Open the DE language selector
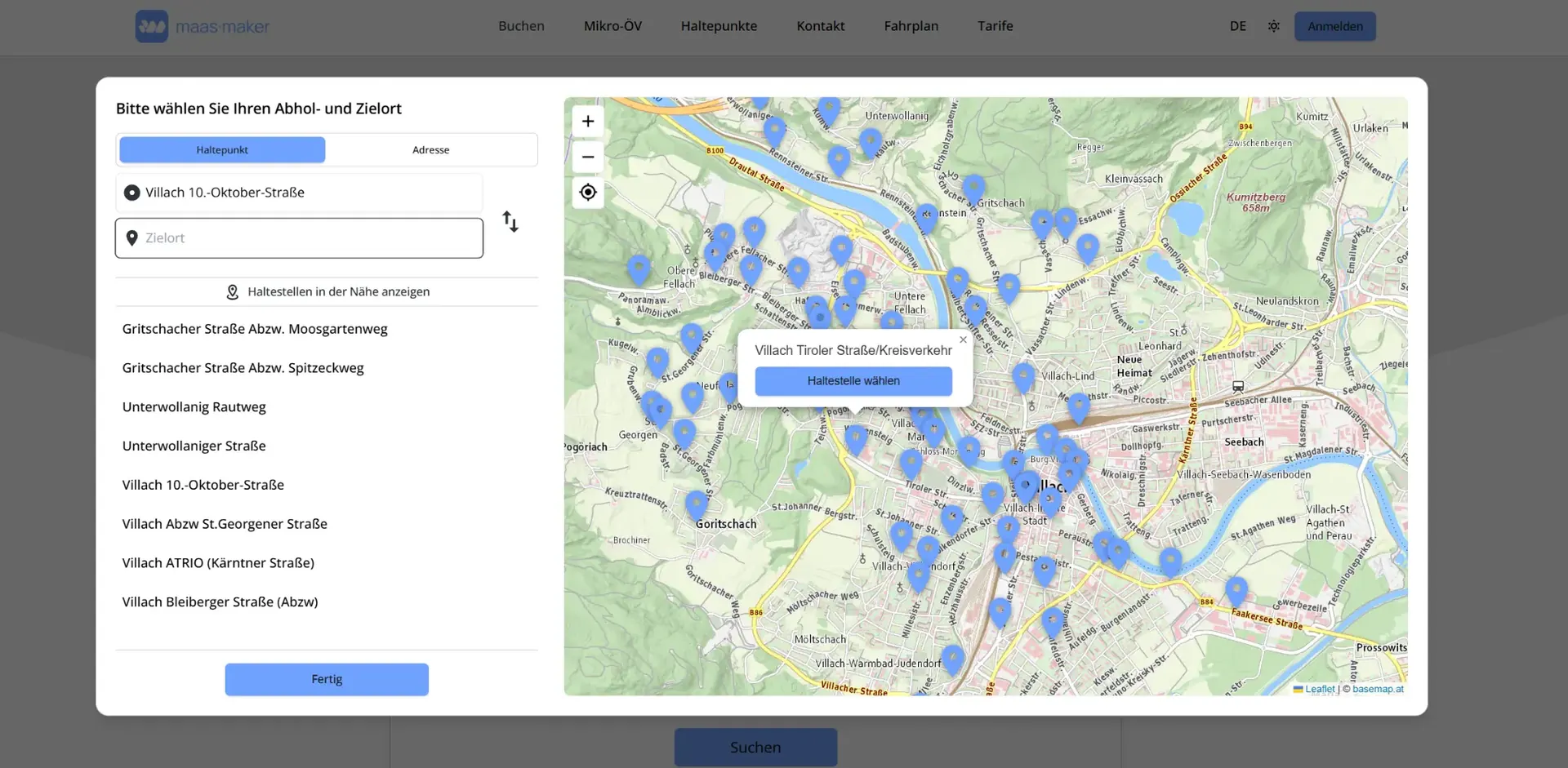This screenshot has width=1568, height=768. (x=1238, y=26)
